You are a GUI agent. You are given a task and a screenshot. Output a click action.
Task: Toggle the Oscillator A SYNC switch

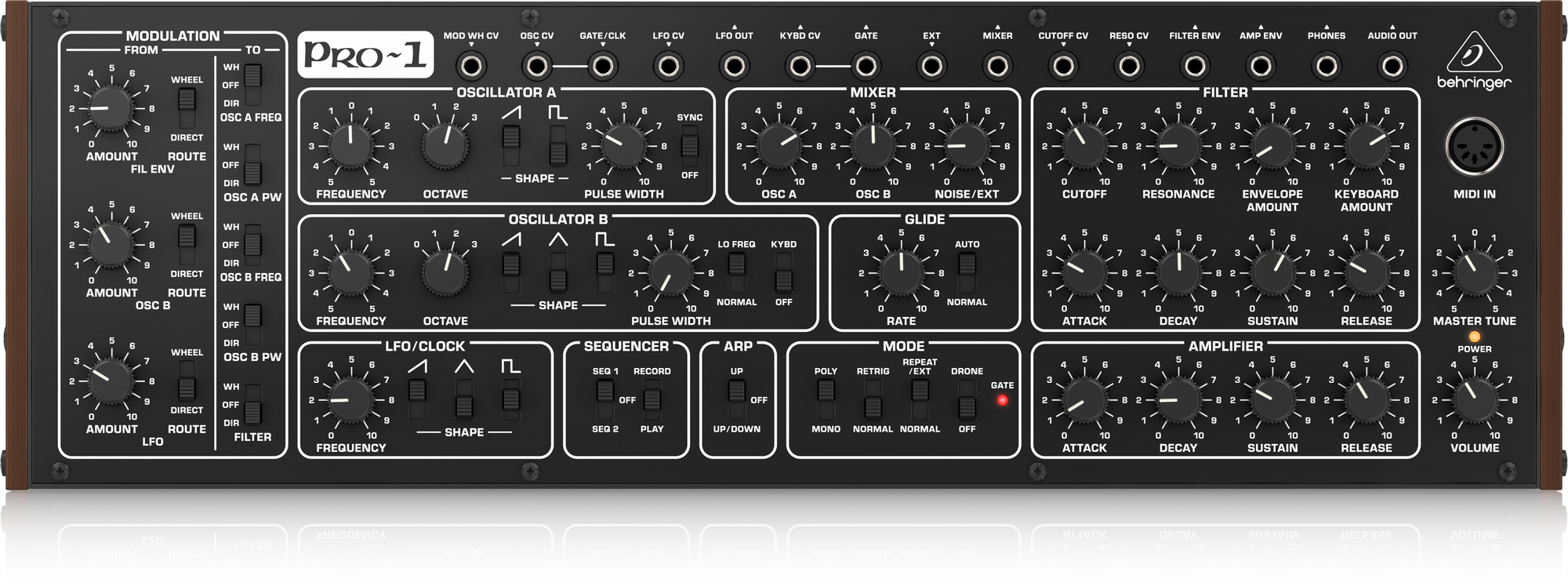690,146
